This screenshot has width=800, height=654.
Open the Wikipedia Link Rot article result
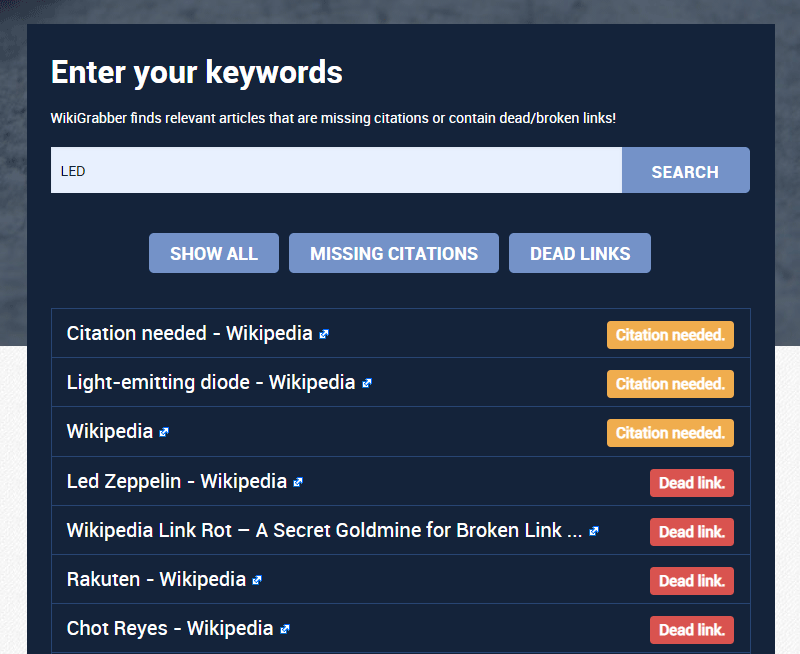[x=324, y=530]
